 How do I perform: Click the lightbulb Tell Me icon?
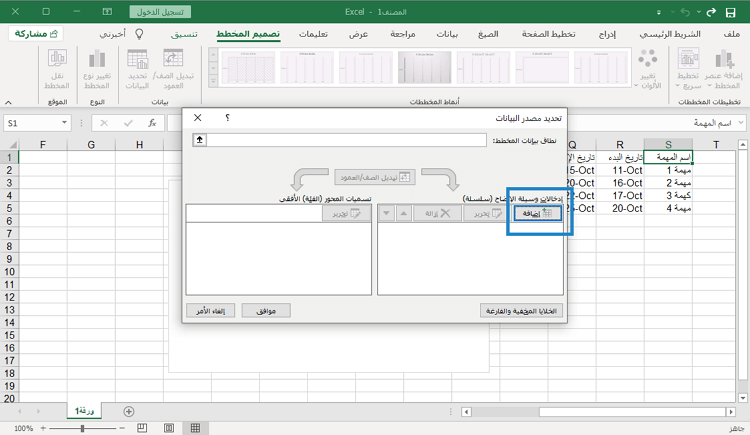[140, 34]
